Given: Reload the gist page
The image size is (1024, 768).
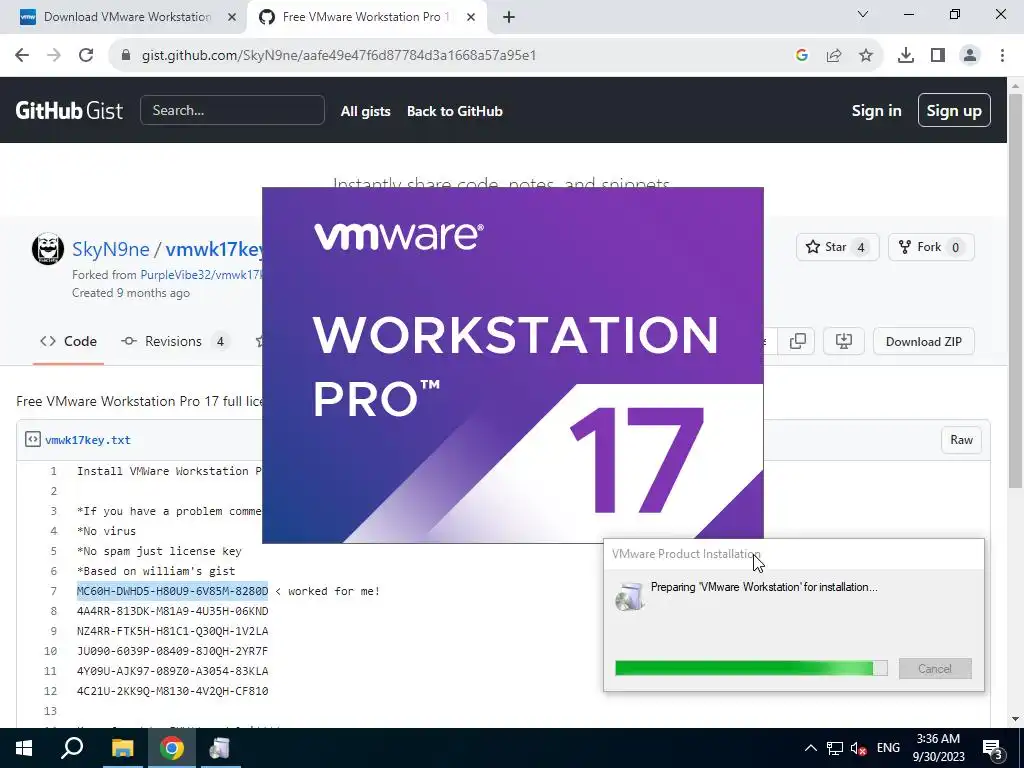Looking at the screenshot, I should (86, 55).
